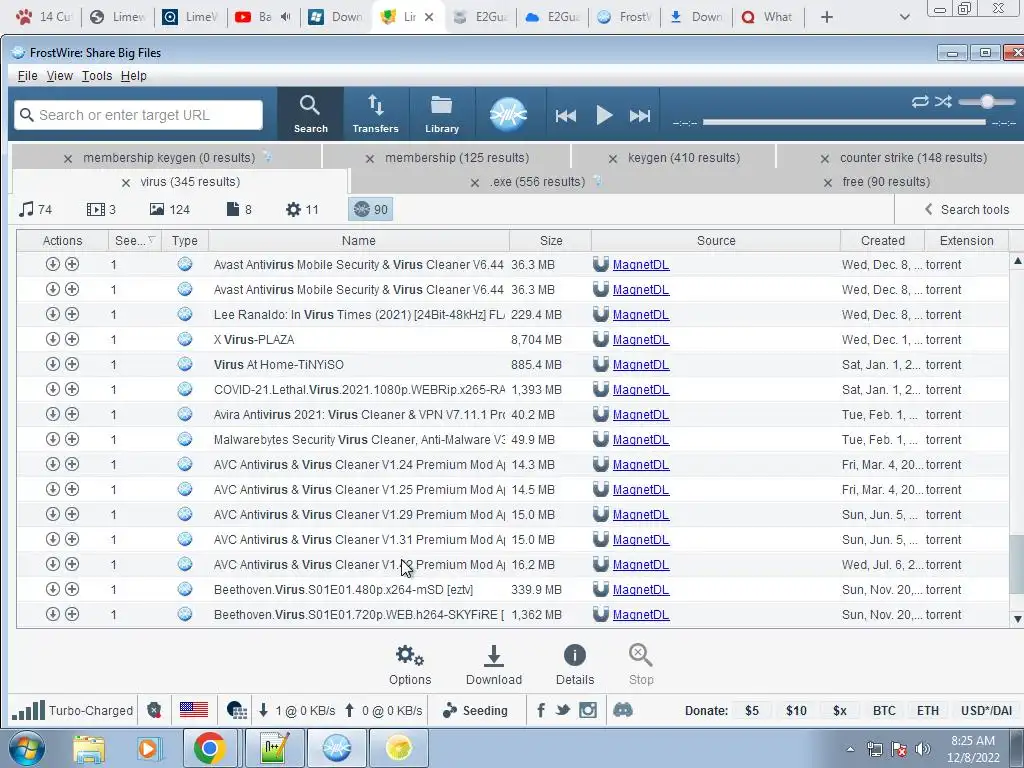Screen dimensions: 1024x768
Task: Click the Options gear button
Action: tap(410, 665)
